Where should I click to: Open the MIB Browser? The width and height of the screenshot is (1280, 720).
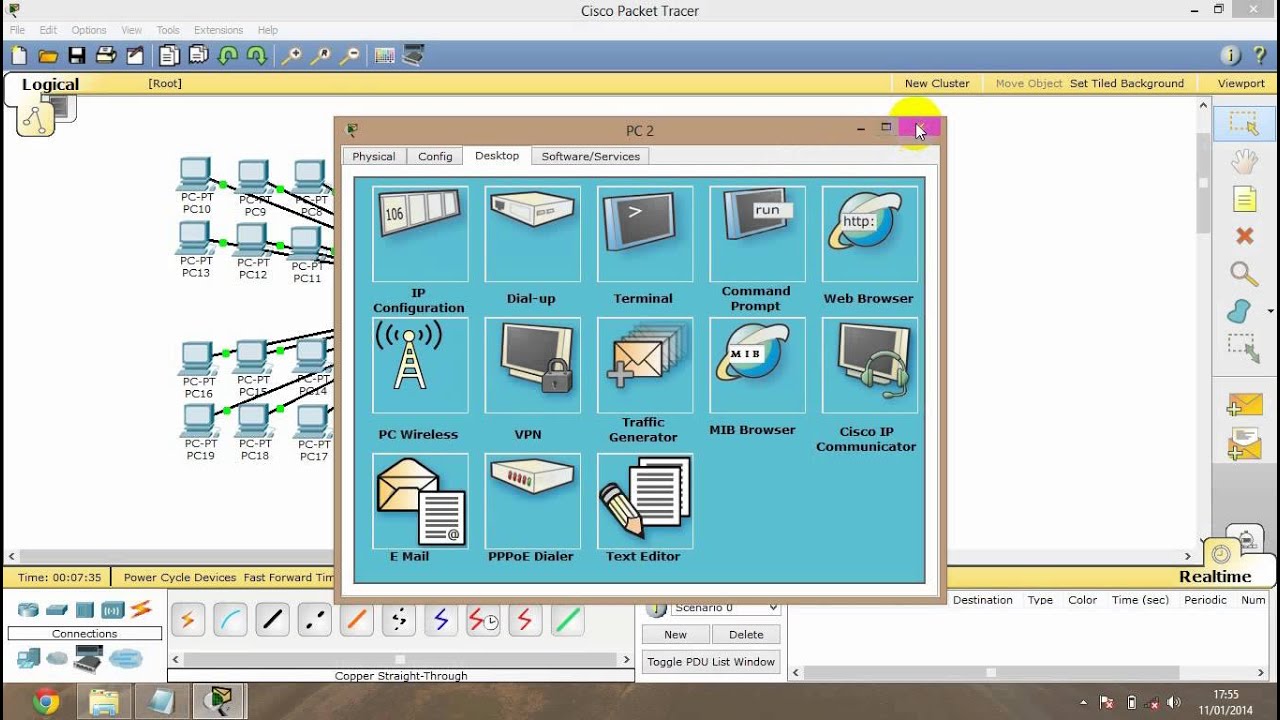pos(757,366)
